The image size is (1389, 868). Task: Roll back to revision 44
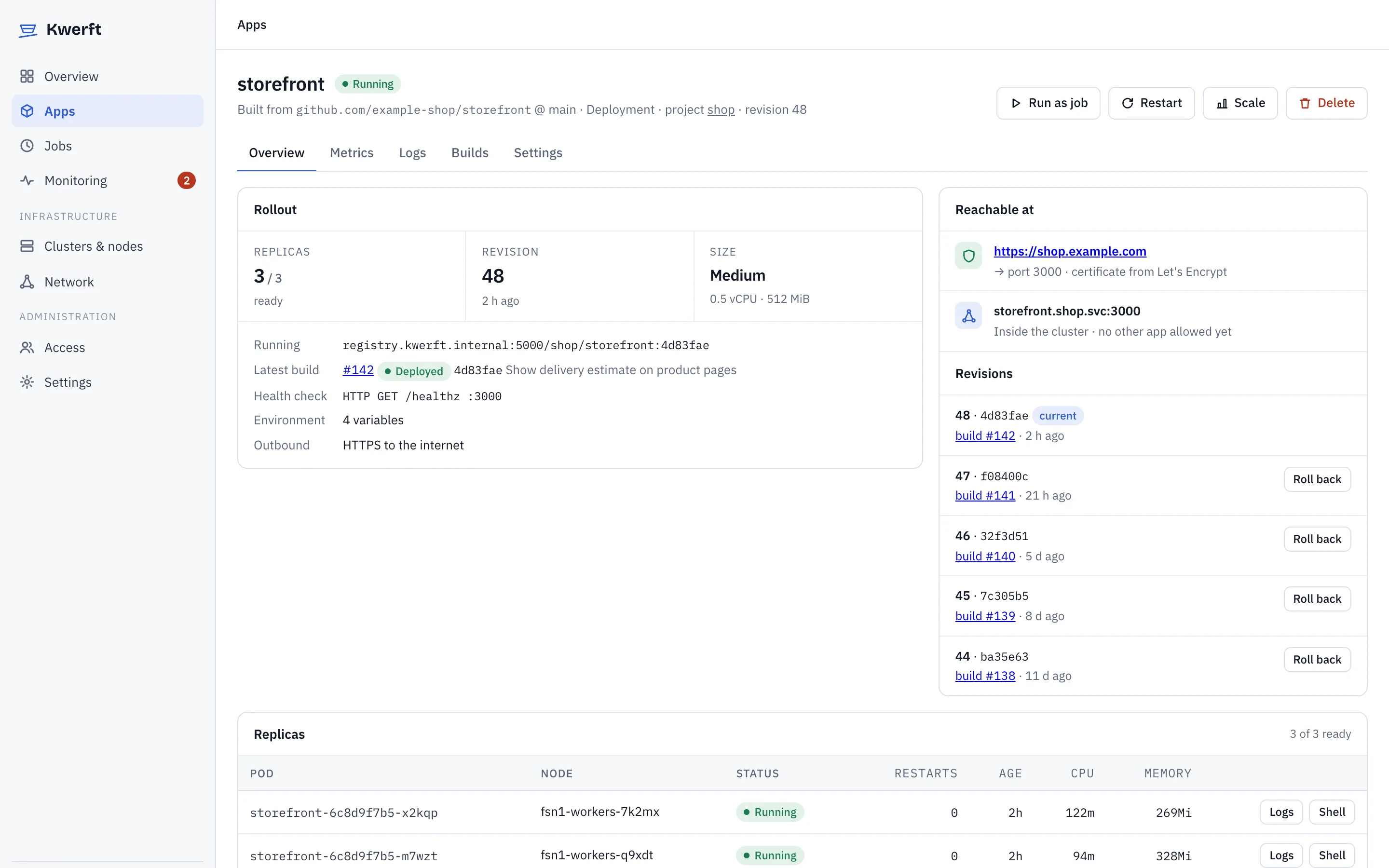[x=1317, y=660]
